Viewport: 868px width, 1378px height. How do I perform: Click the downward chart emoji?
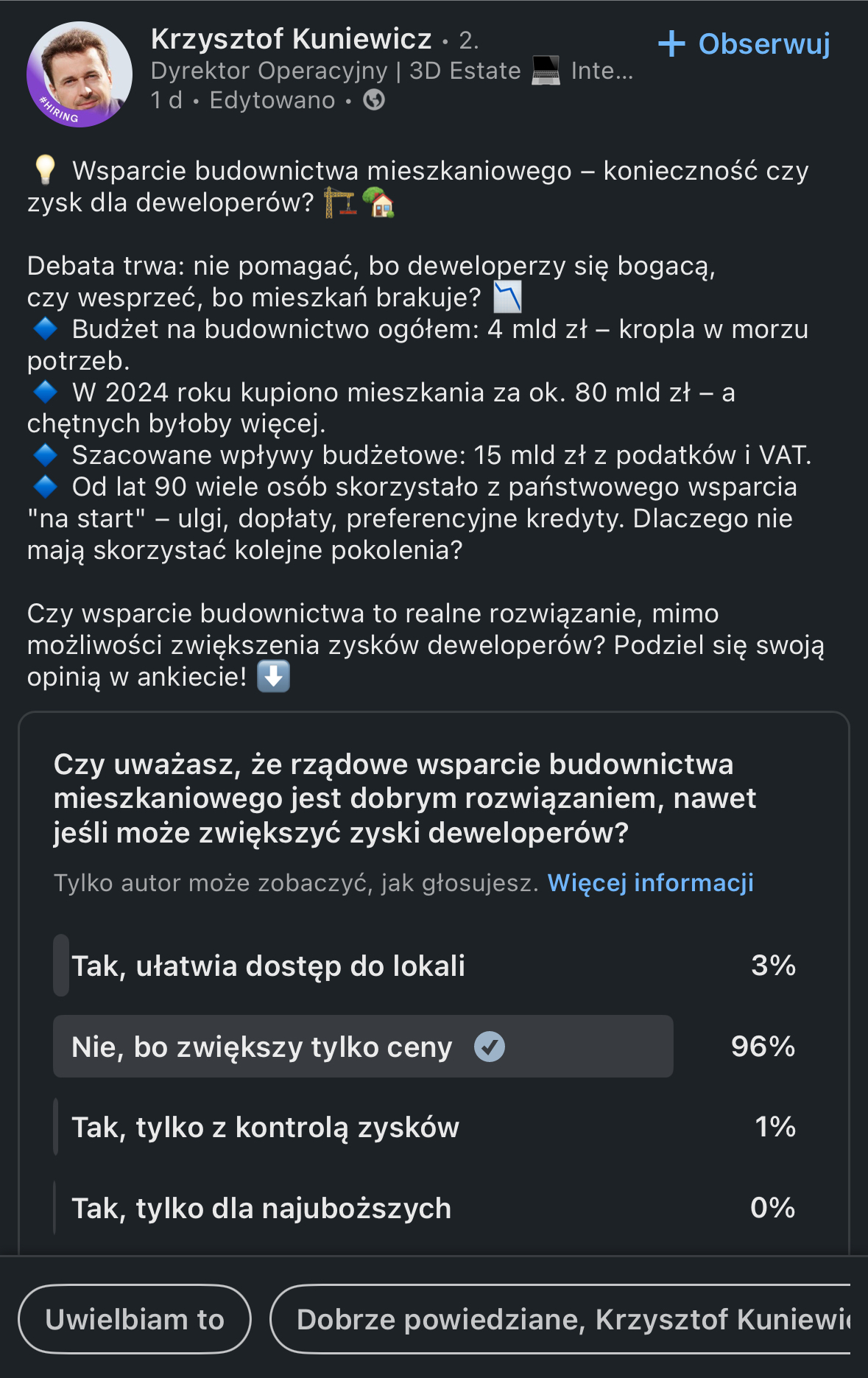[x=507, y=297]
